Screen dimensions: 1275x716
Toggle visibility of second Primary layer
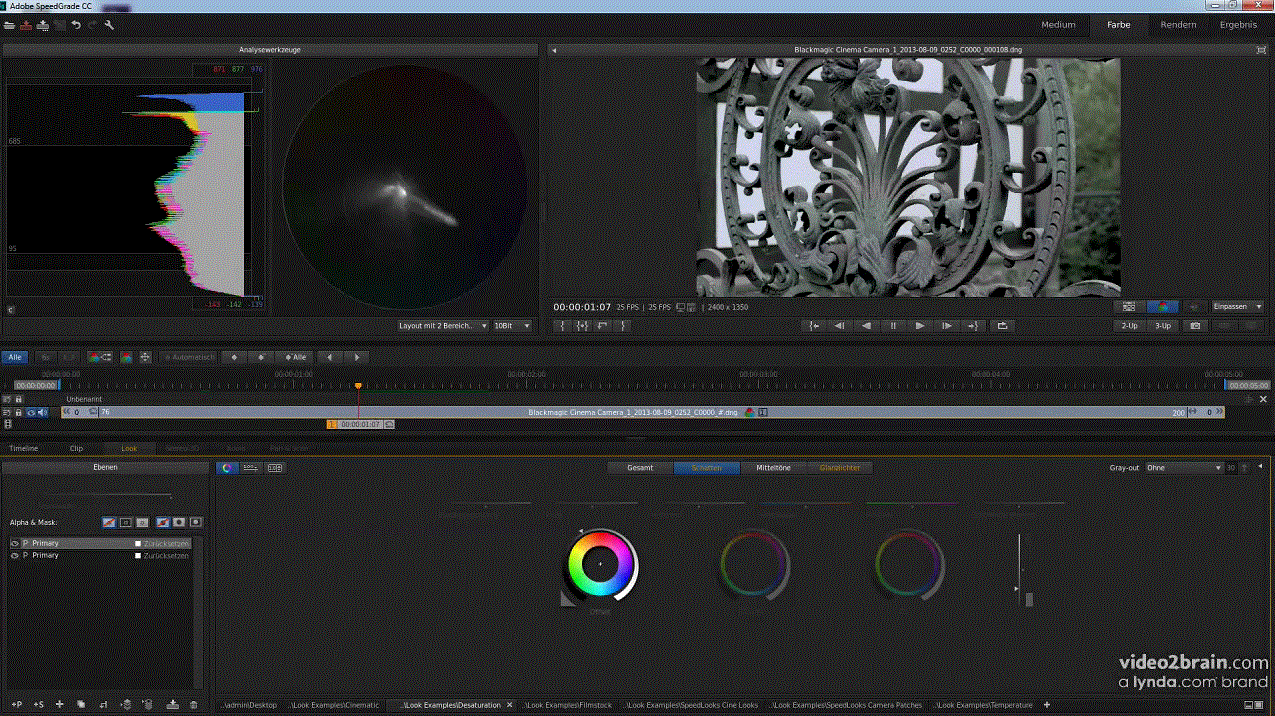[x=14, y=555]
